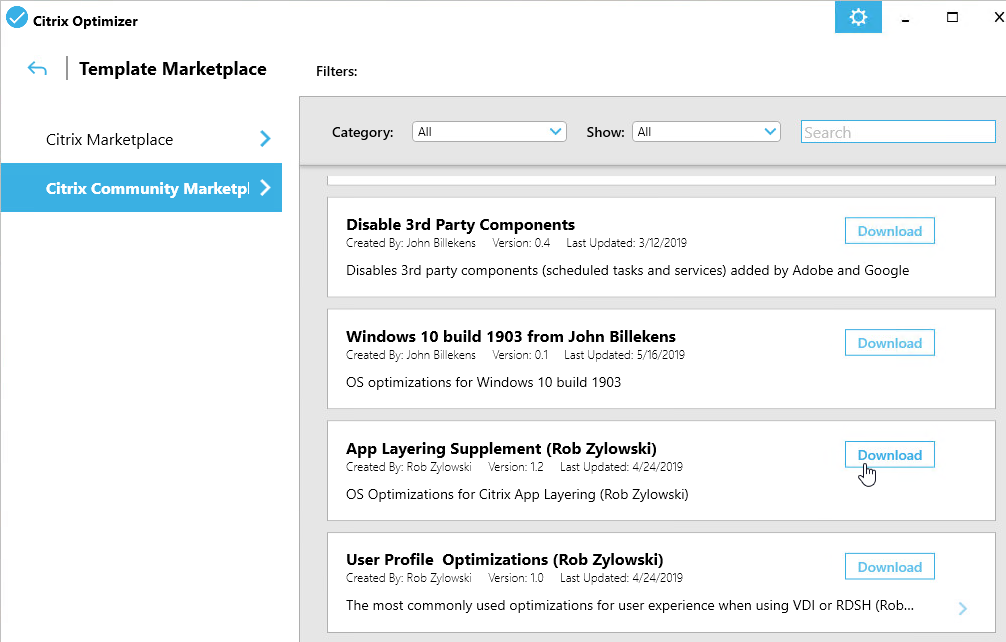Select Windows 10 build 1903 template title
Image resolution: width=1006 pixels, height=642 pixels.
[x=510, y=337]
